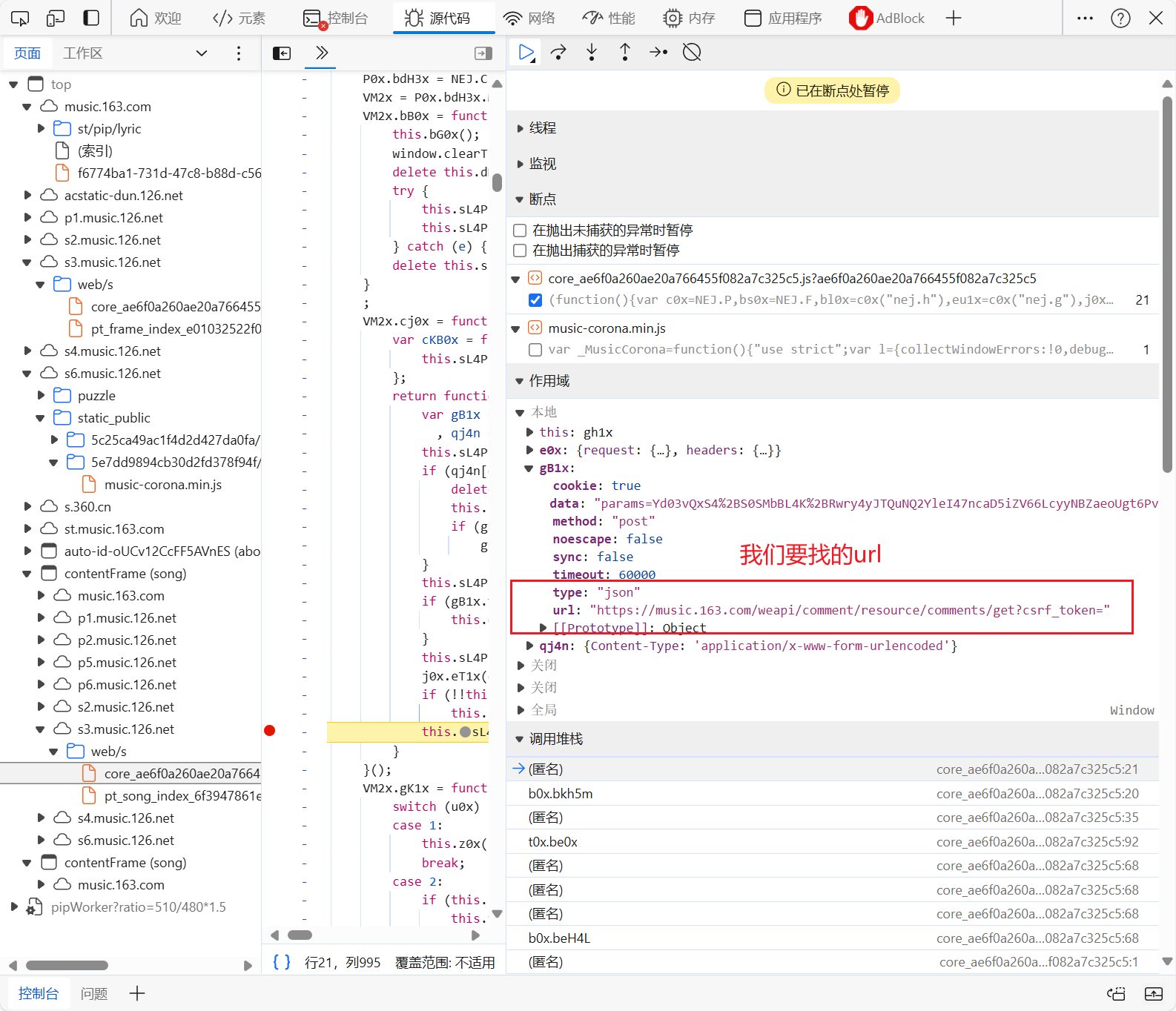
Task: Click the Step button
Action: 658,52
